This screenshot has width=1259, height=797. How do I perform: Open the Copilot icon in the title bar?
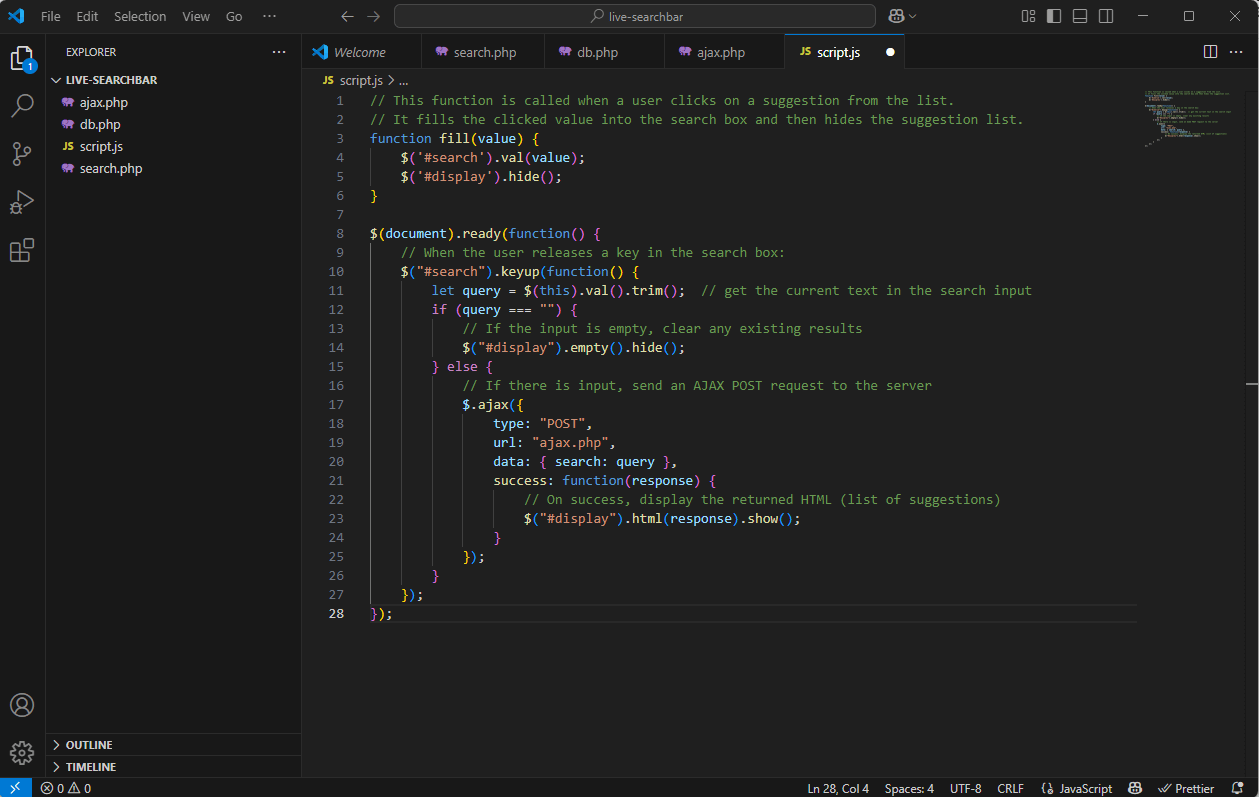(897, 16)
